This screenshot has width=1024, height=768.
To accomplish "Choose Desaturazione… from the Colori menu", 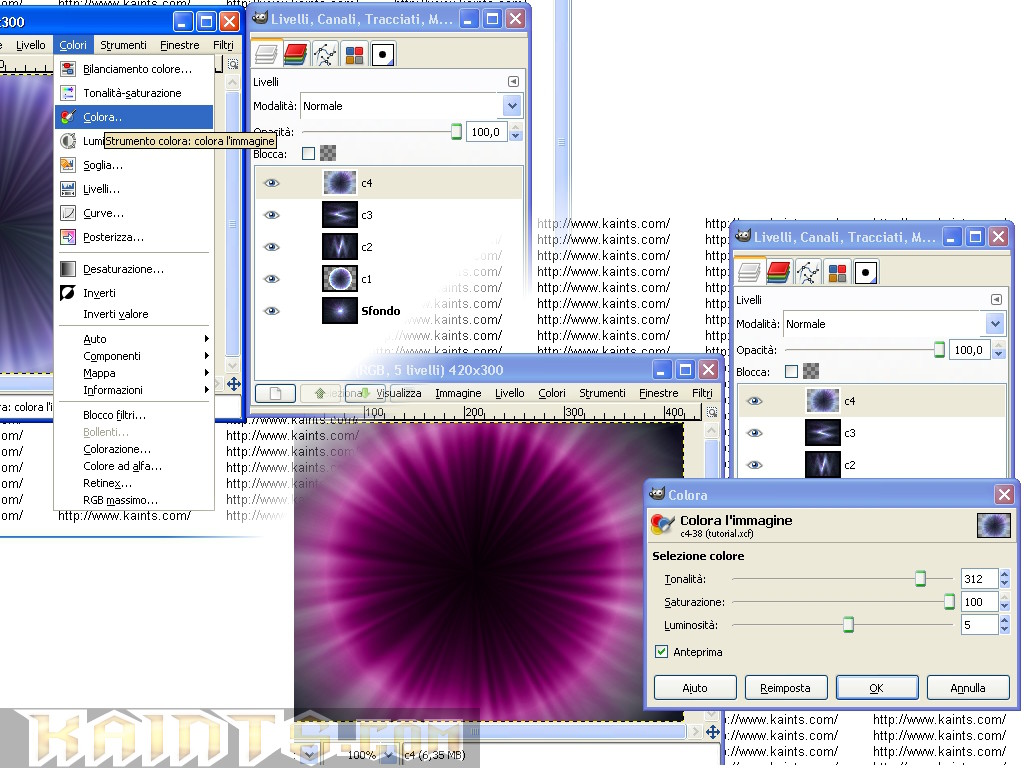I will point(134,269).
